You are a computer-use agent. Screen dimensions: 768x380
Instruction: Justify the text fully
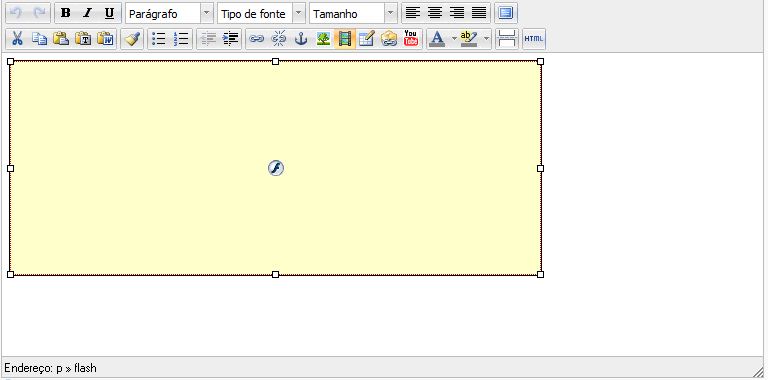pyautogui.click(x=479, y=13)
